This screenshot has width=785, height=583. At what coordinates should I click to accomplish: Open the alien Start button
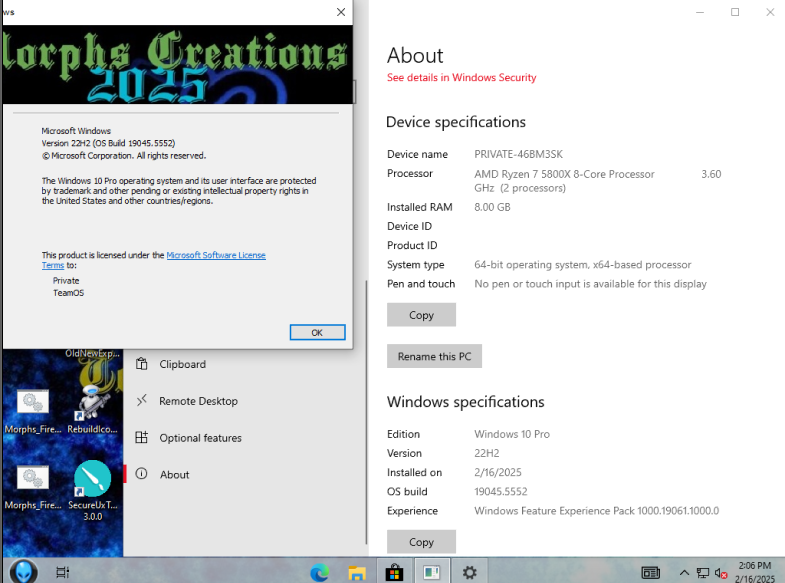coord(23,571)
